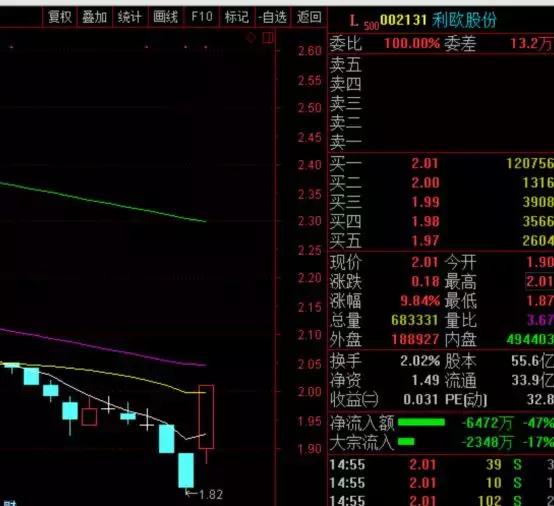
Task: Activate the 画线 drawing tool
Action: (166, 17)
